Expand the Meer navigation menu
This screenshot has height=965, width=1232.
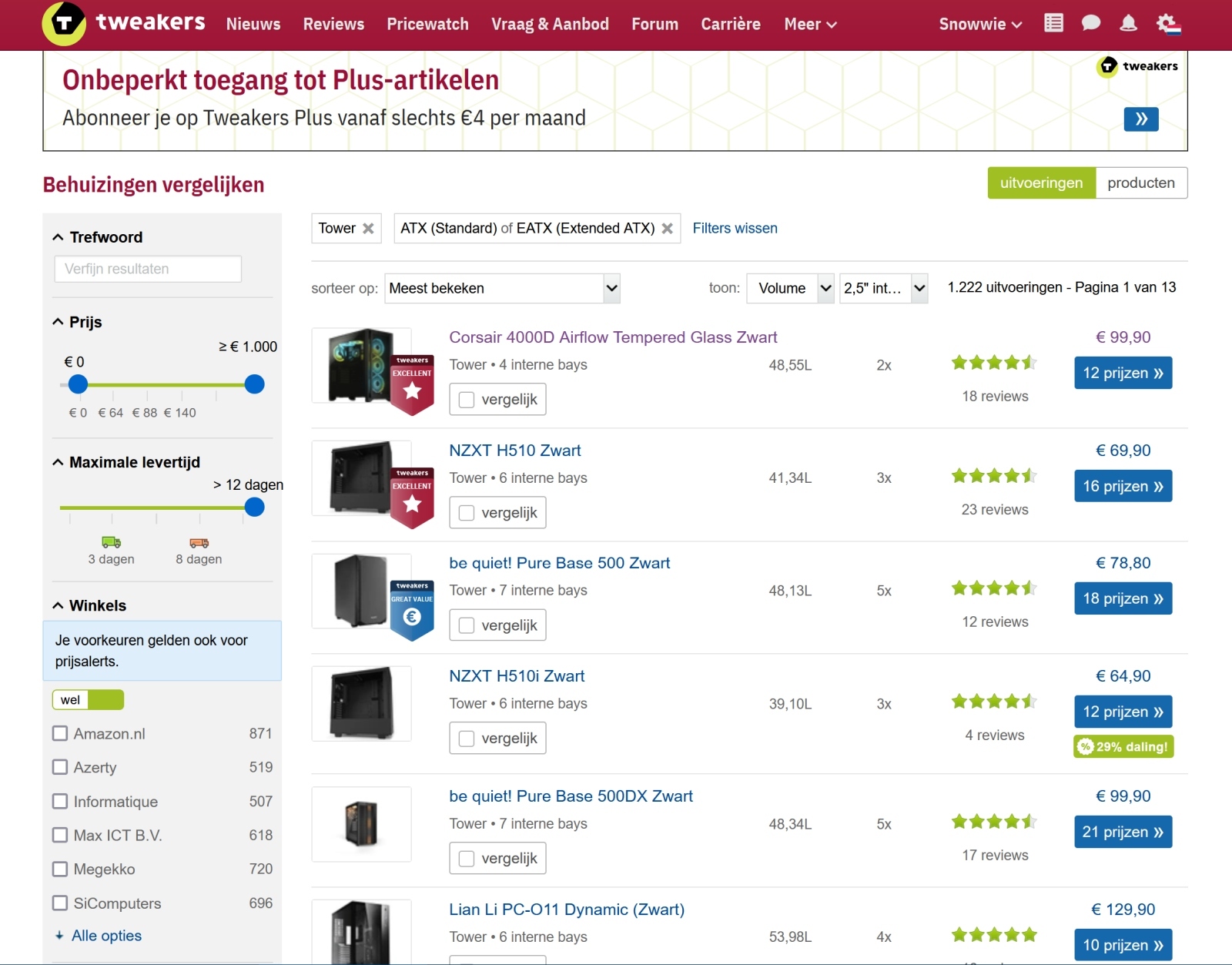point(810,24)
